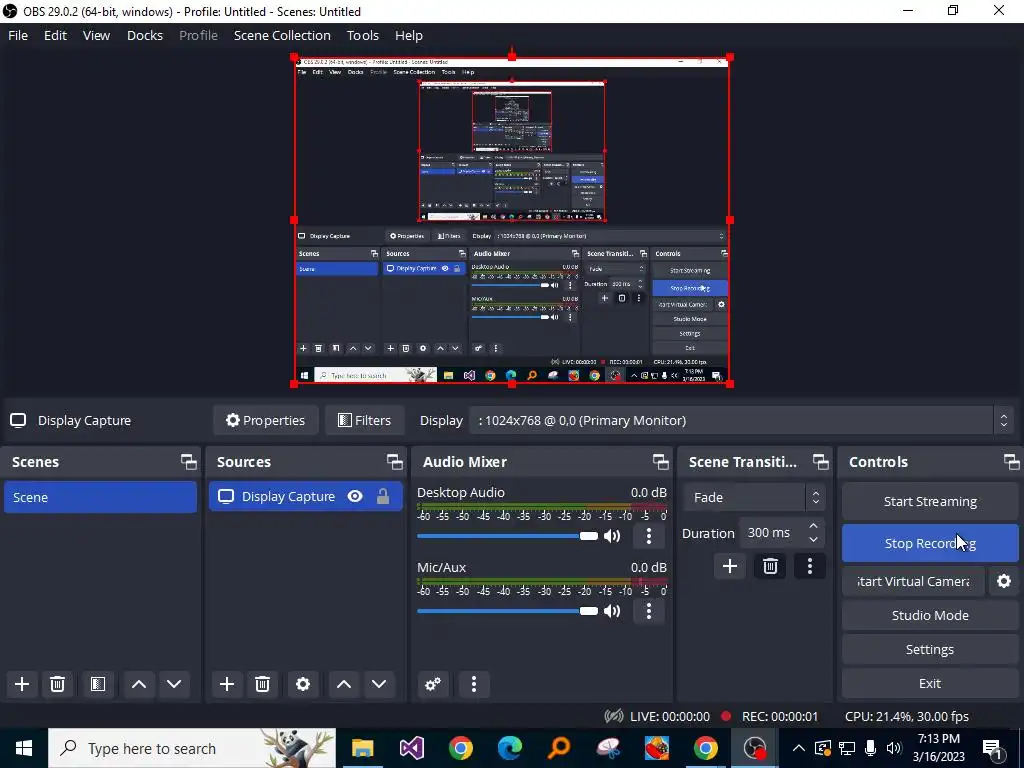Open Microsoft Edge from taskbar
This screenshot has height=768, width=1024.
coord(509,748)
